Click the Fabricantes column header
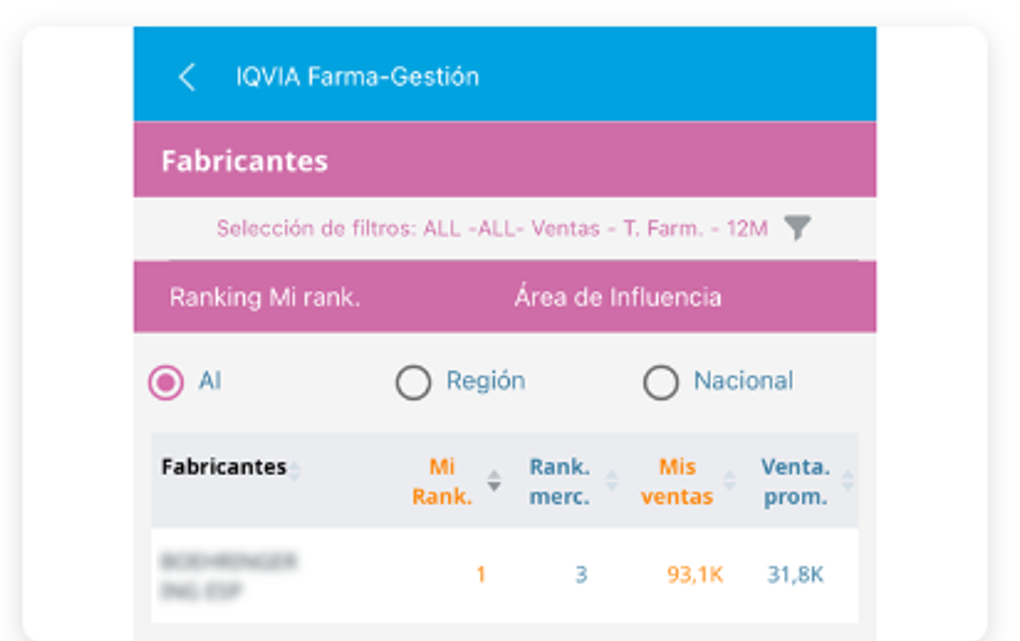The image size is (1020, 641). 224,467
